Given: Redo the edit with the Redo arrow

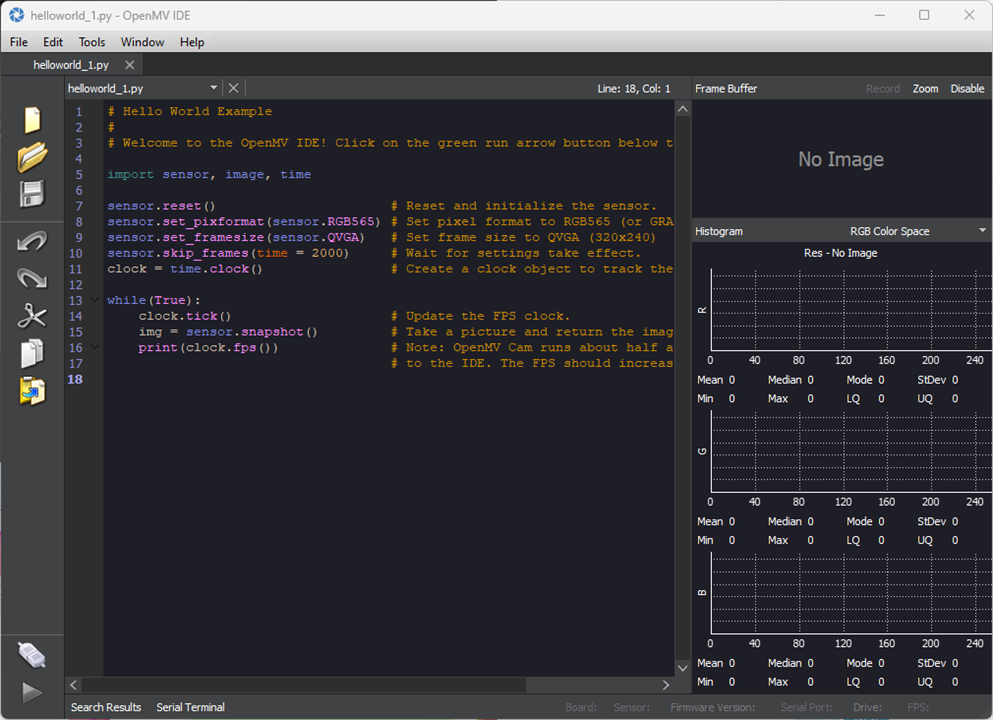Looking at the screenshot, I should click(32, 278).
